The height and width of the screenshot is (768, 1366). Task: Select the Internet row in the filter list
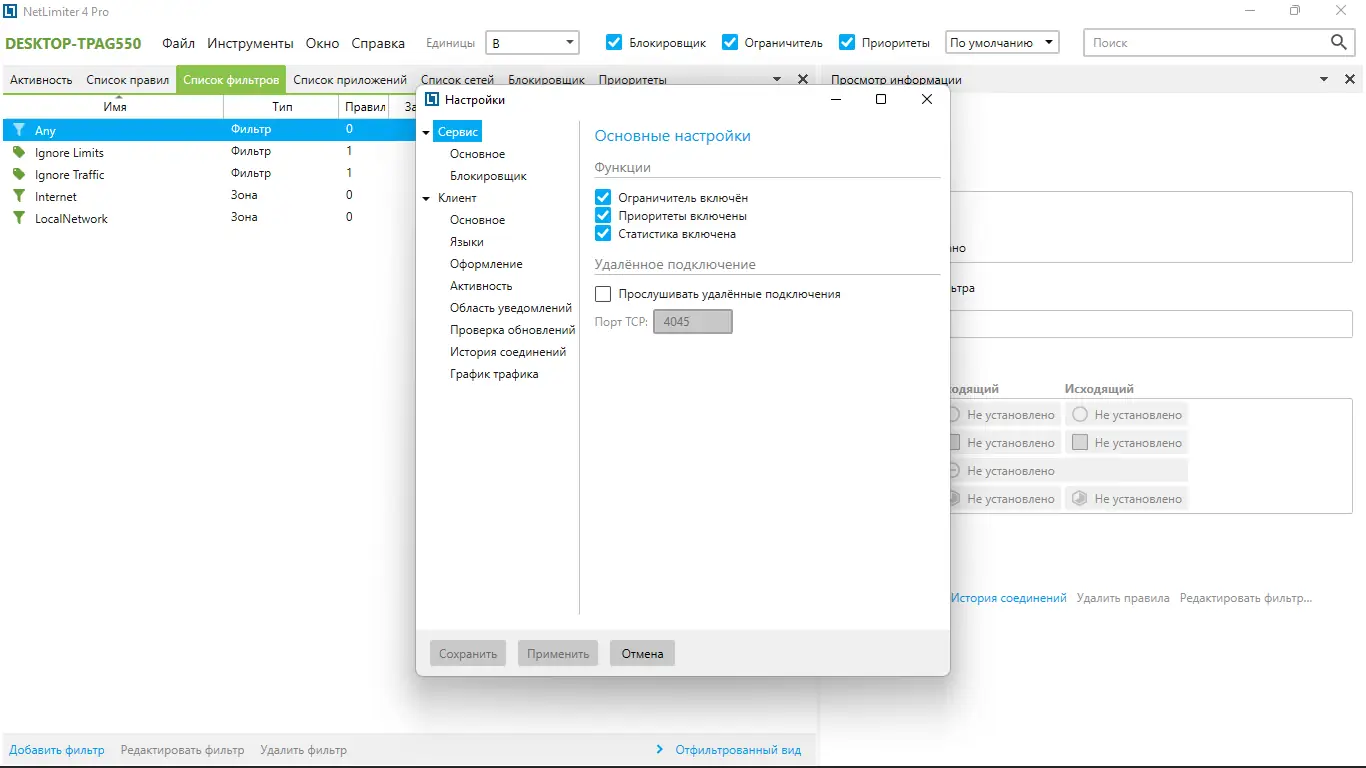pyautogui.click(x=210, y=196)
